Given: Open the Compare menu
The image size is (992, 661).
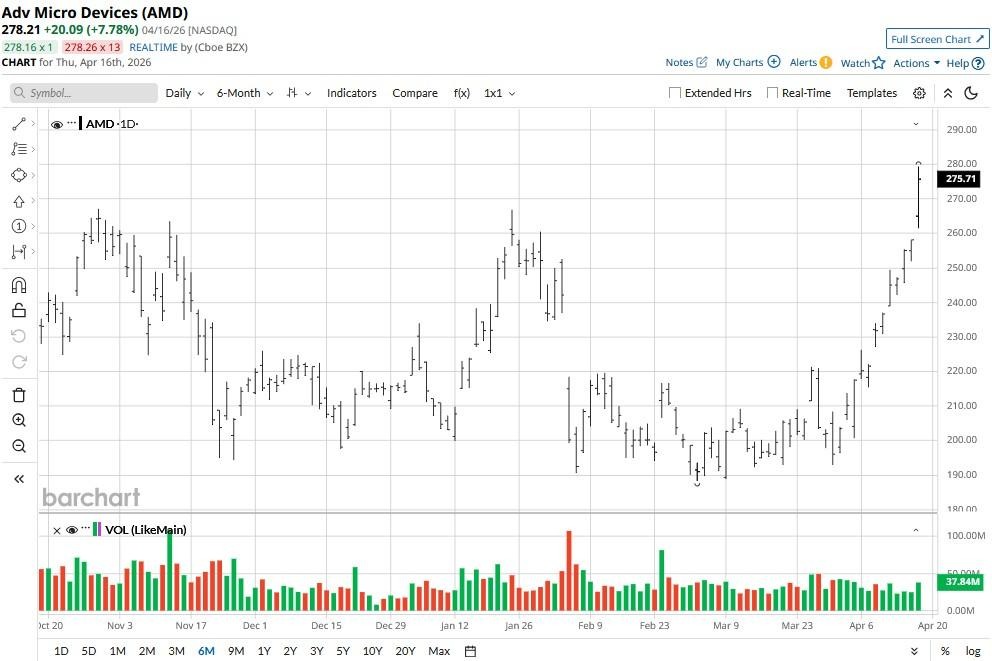Looking at the screenshot, I should (415, 93).
